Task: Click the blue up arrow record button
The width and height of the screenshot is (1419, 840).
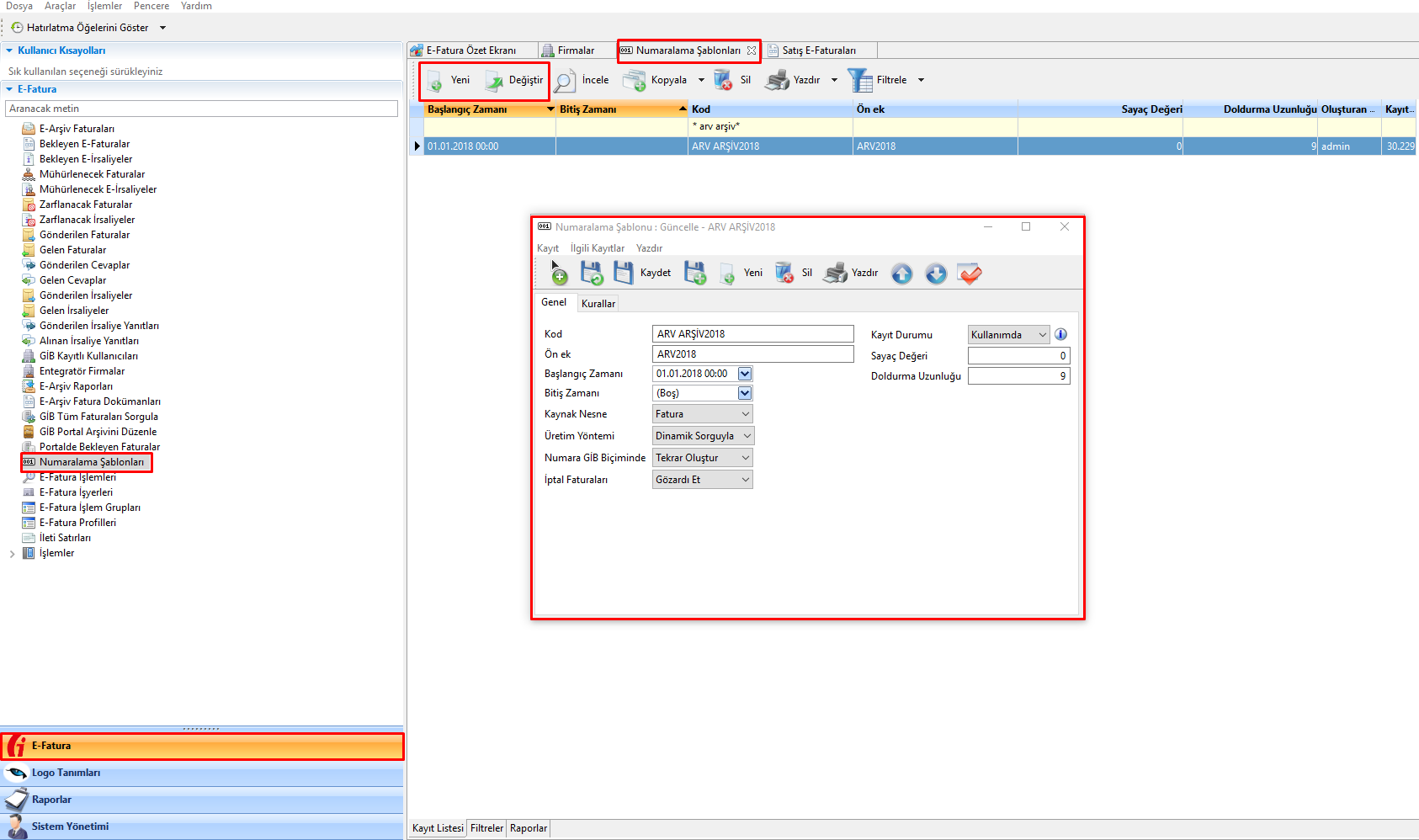Action: tap(901, 274)
